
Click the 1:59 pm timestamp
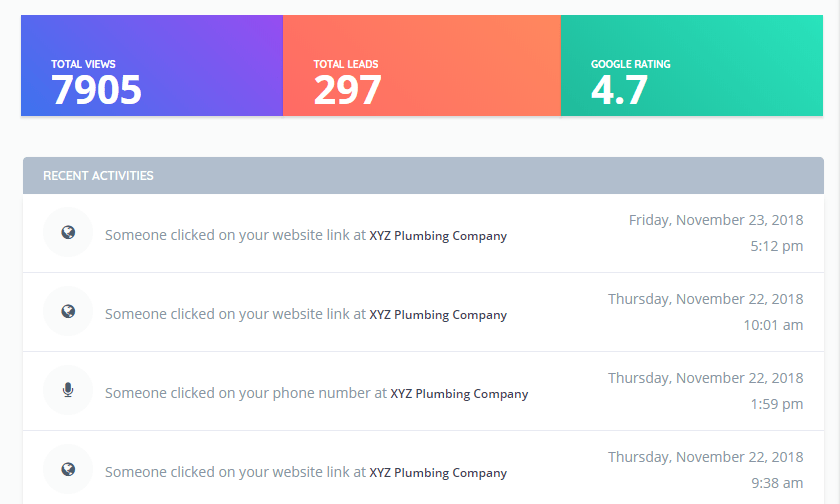pyautogui.click(x=776, y=404)
